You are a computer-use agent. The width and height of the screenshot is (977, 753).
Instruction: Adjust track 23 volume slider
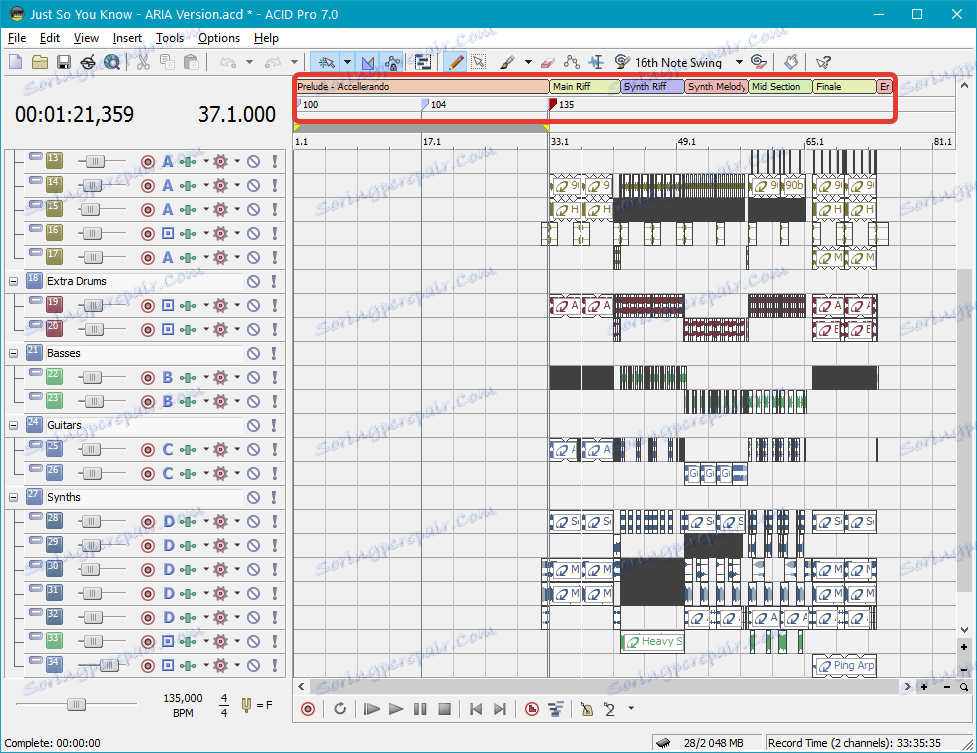(92, 401)
